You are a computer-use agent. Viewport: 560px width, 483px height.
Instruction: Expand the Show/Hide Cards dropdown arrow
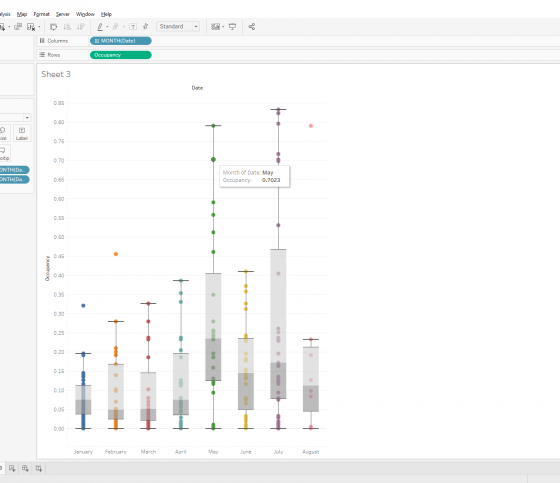pos(223,27)
